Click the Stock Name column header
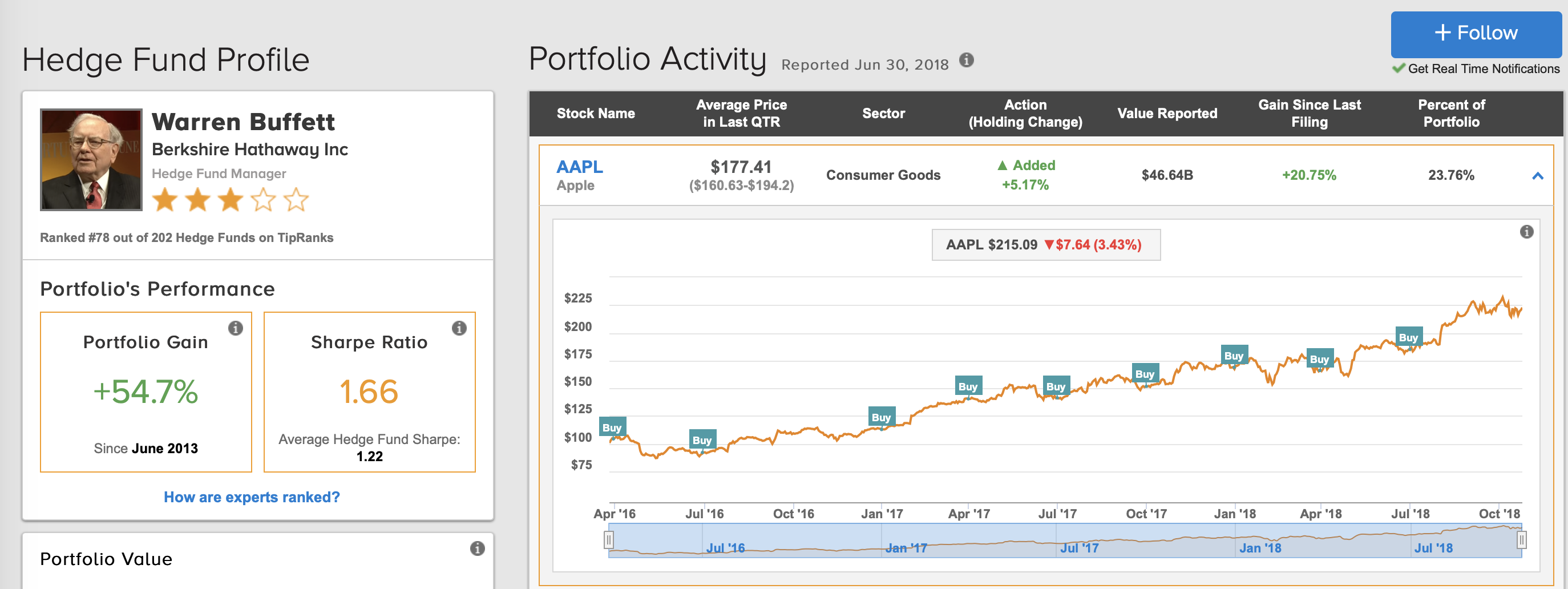1568x589 pixels. tap(595, 114)
